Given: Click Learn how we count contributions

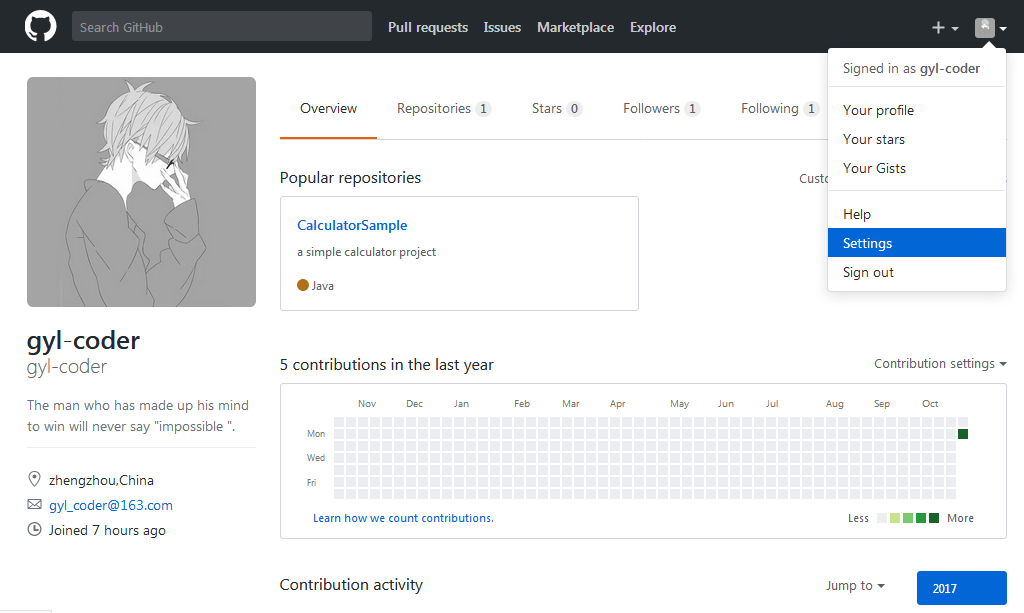Looking at the screenshot, I should pyautogui.click(x=403, y=518).
